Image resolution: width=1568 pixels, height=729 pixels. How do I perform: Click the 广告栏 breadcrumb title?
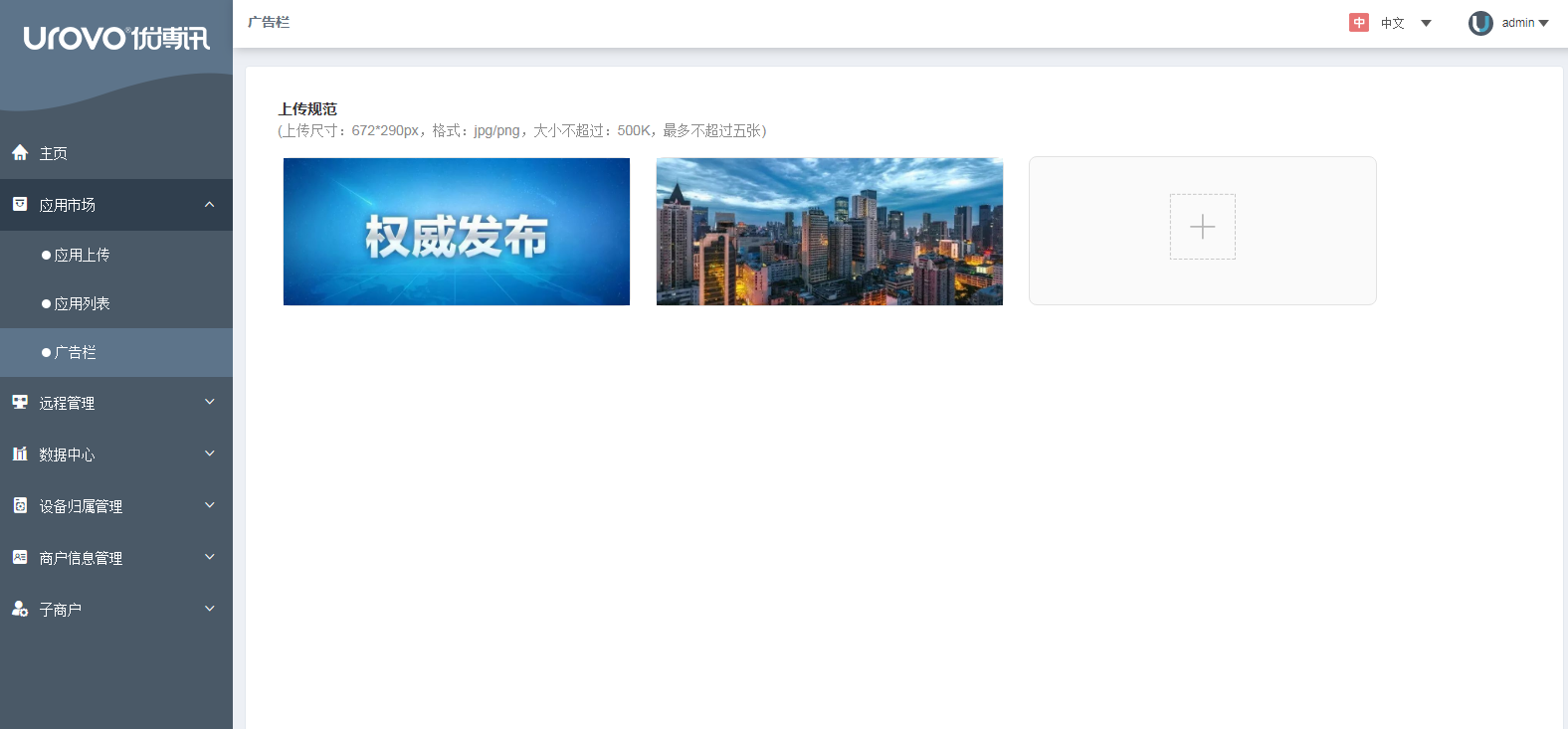pyautogui.click(x=269, y=22)
